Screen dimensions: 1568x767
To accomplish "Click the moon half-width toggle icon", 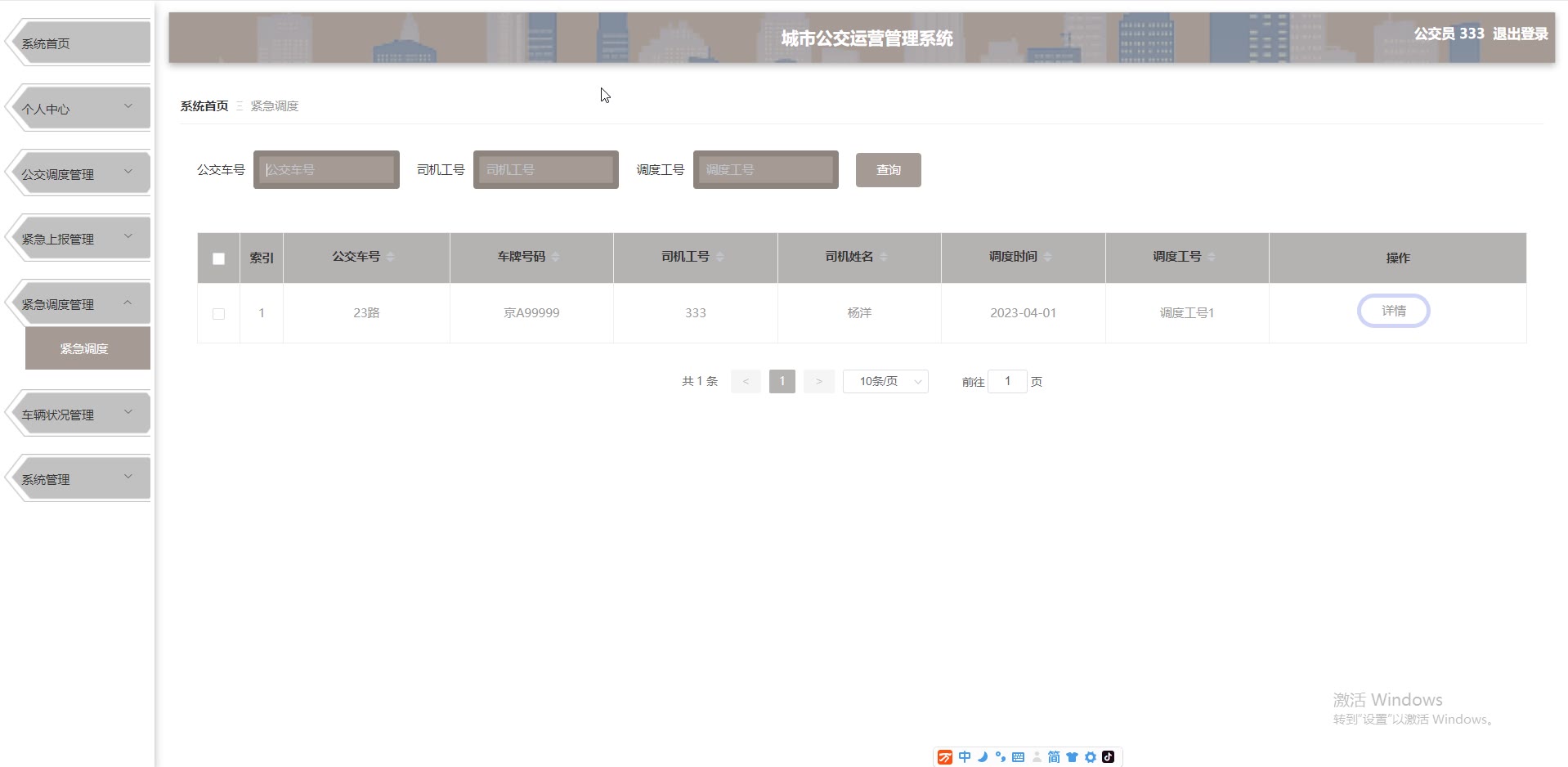I will (983, 757).
